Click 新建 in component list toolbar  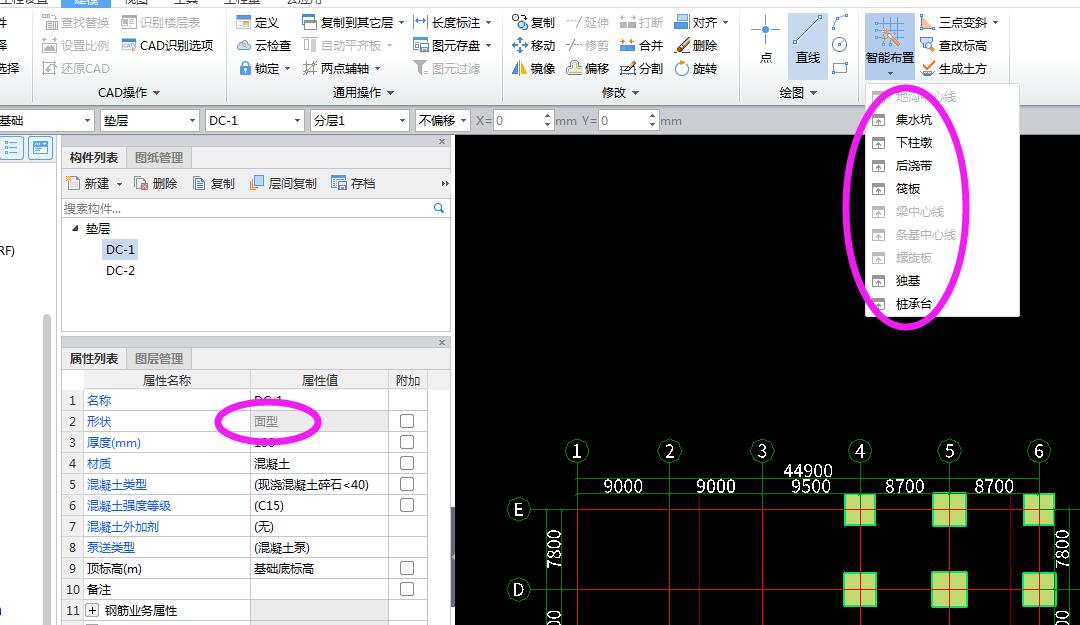pyautogui.click(x=94, y=183)
